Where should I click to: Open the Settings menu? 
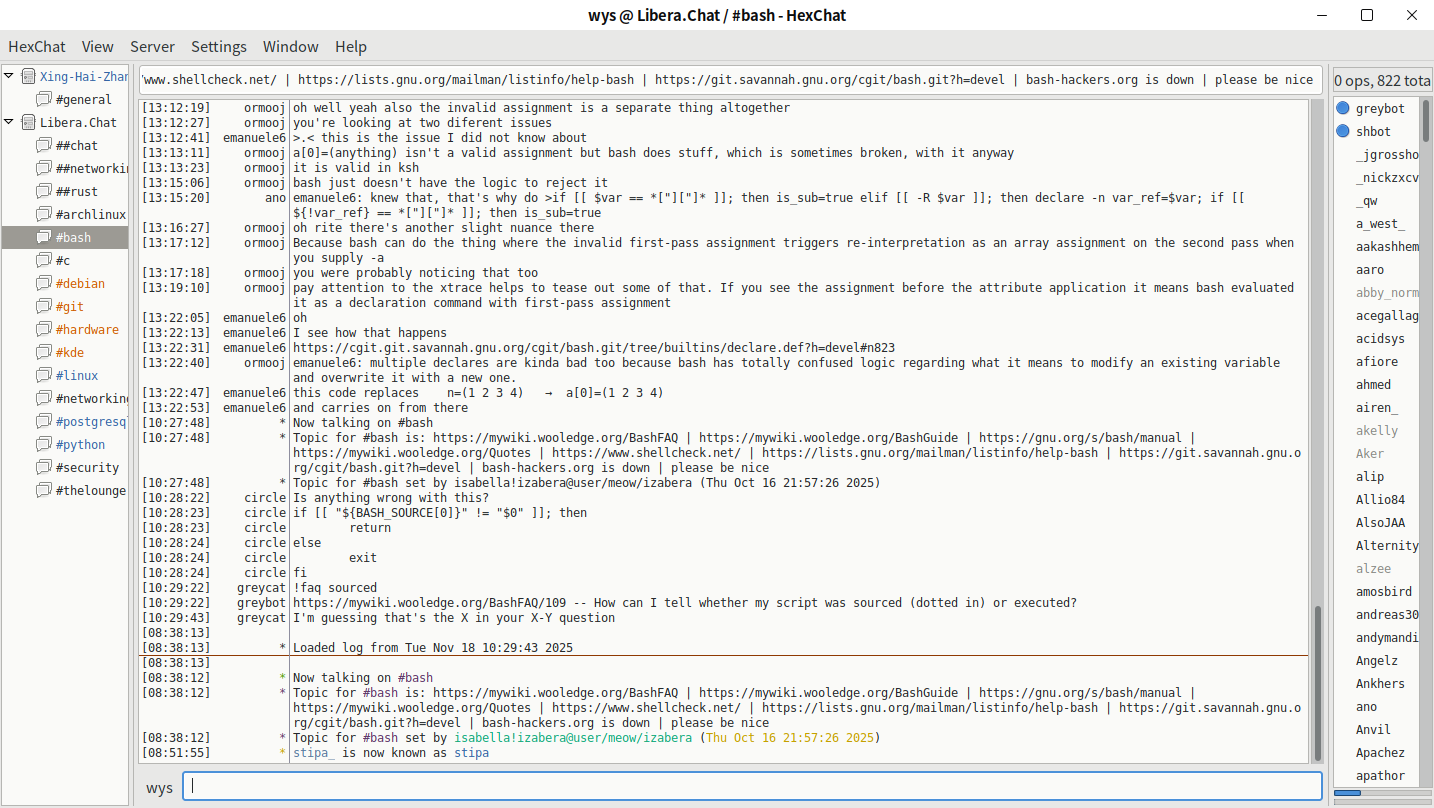click(218, 47)
